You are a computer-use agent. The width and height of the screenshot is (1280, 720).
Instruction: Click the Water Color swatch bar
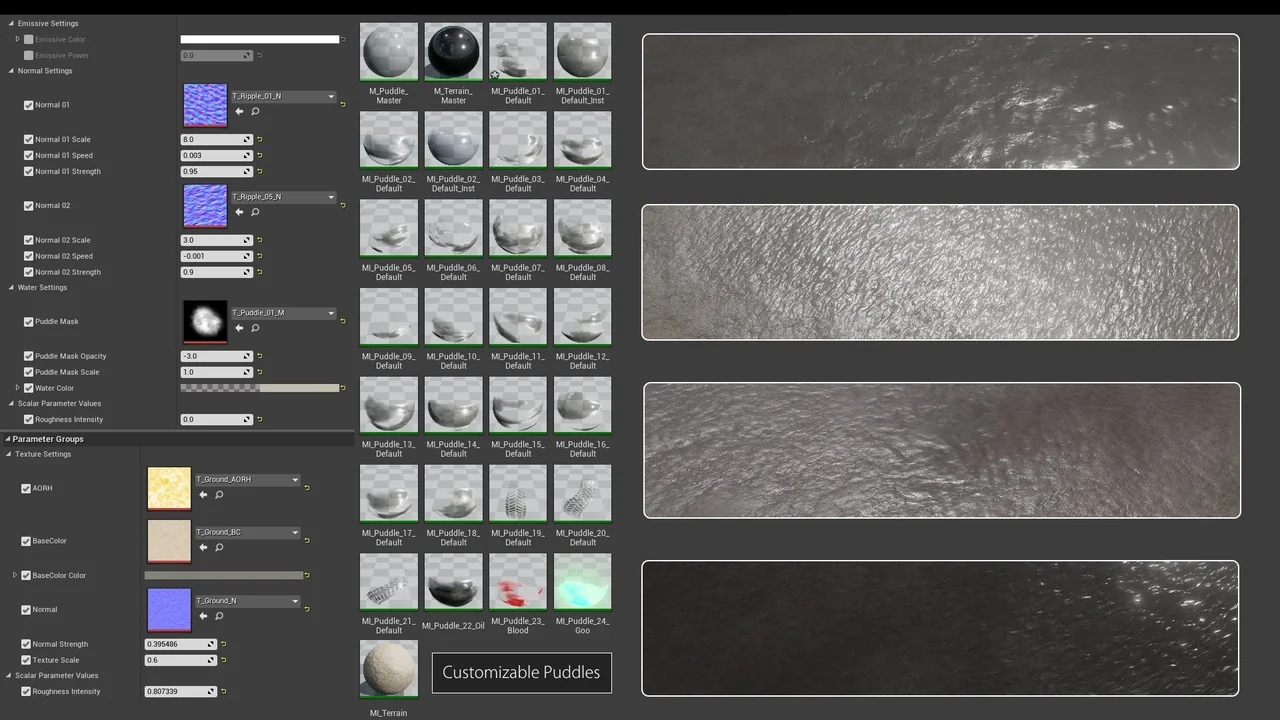[260, 388]
